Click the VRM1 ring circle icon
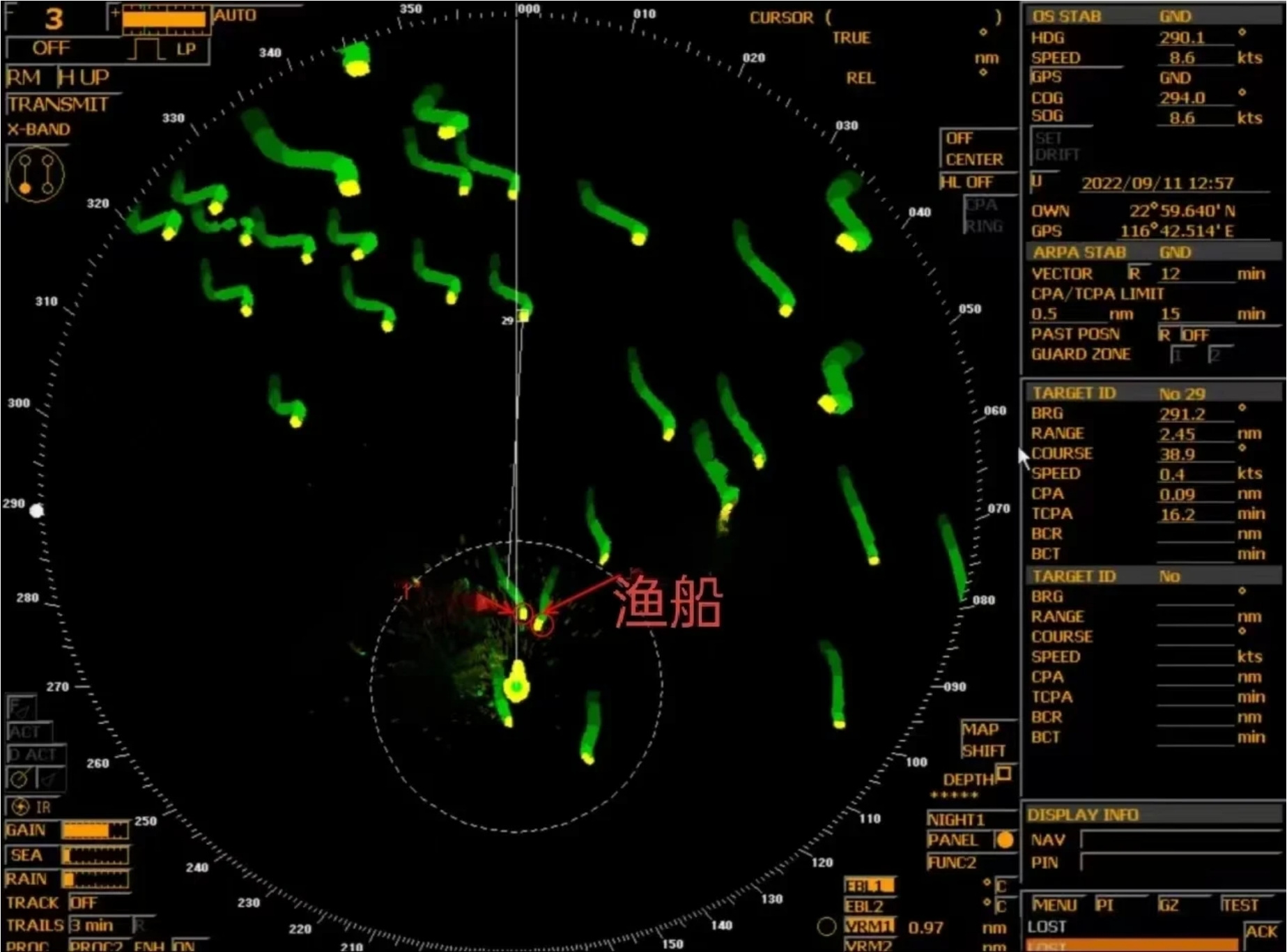This screenshot has height=952, width=1287. click(826, 926)
